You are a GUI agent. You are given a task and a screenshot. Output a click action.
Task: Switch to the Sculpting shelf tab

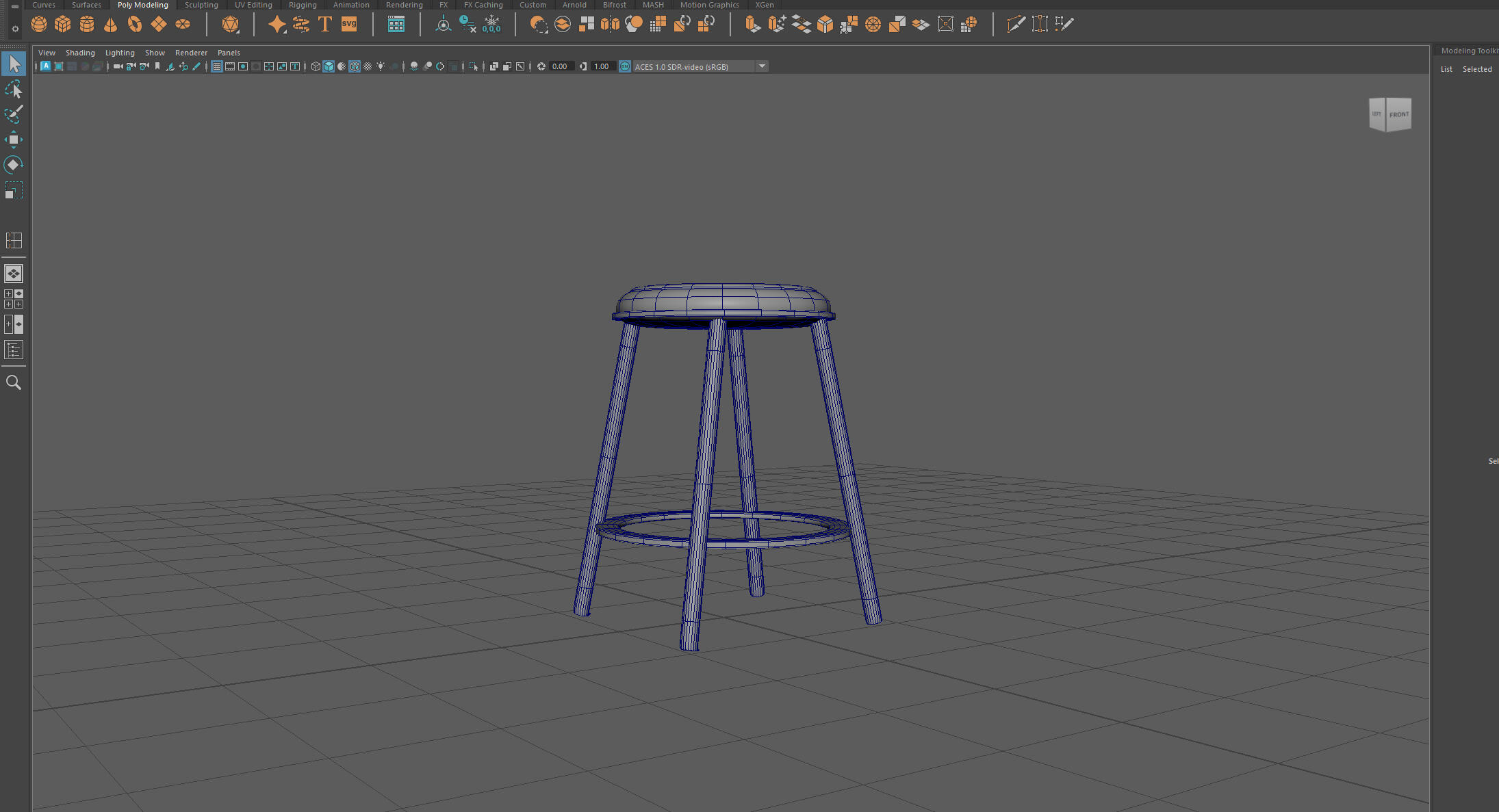pyautogui.click(x=201, y=5)
